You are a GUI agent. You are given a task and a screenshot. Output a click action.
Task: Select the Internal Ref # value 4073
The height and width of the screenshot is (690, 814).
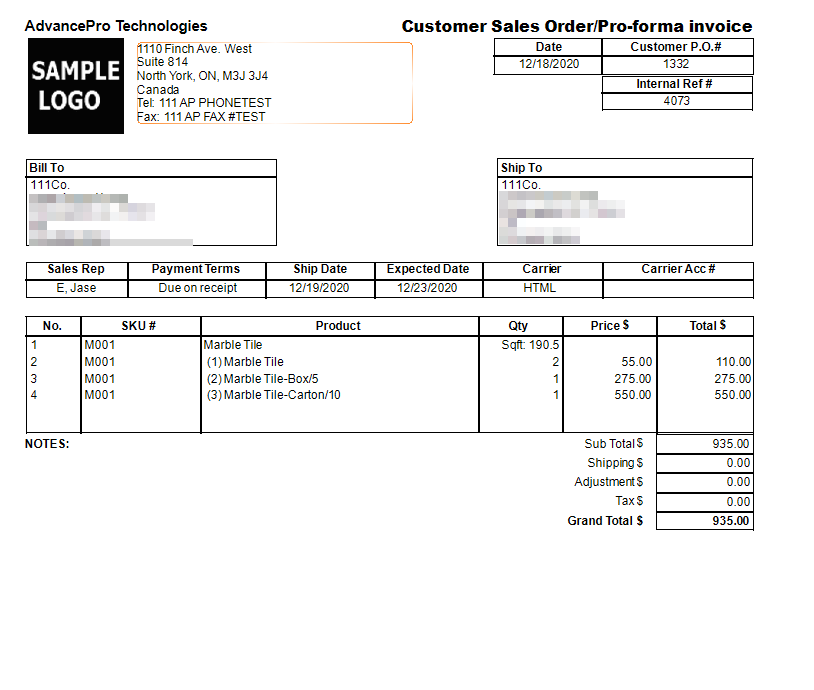click(x=677, y=101)
